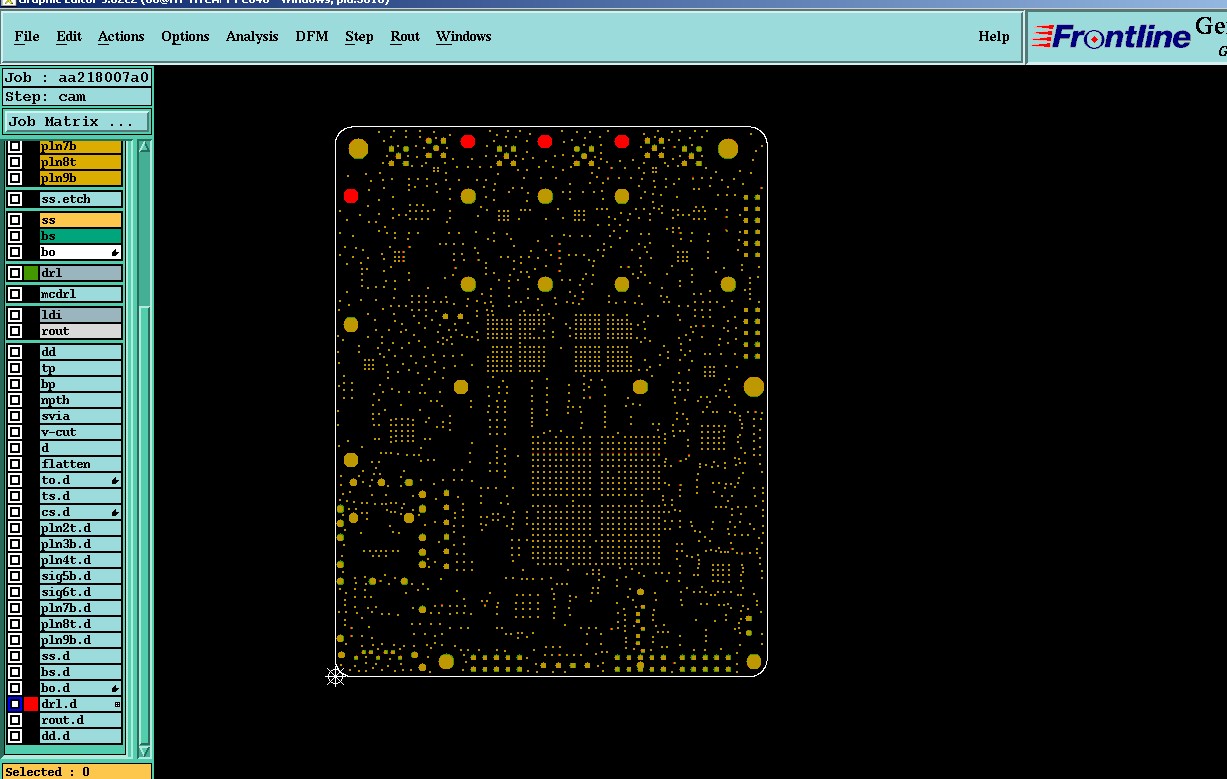Toggle the ss.etch layer checkbox
Screen dimensions: 1227x779
[15, 199]
